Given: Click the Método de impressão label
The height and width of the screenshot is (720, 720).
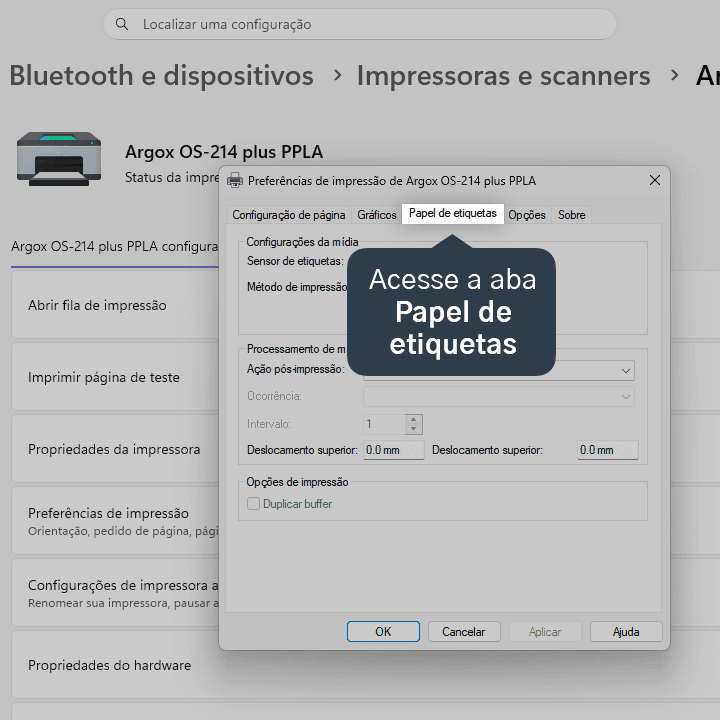Looking at the screenshot, I should (297, 287).
